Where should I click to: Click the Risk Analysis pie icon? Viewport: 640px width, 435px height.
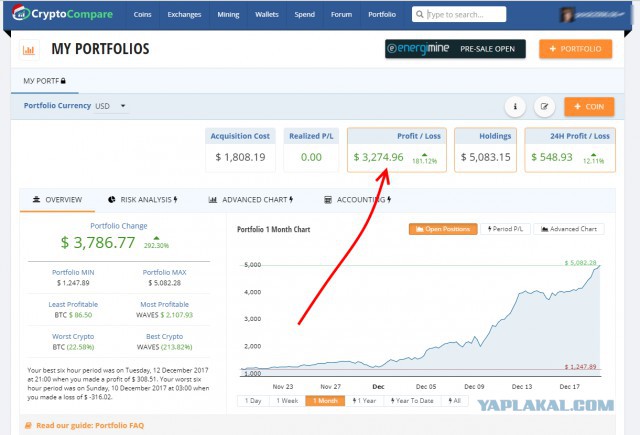(x=111, y=200)
